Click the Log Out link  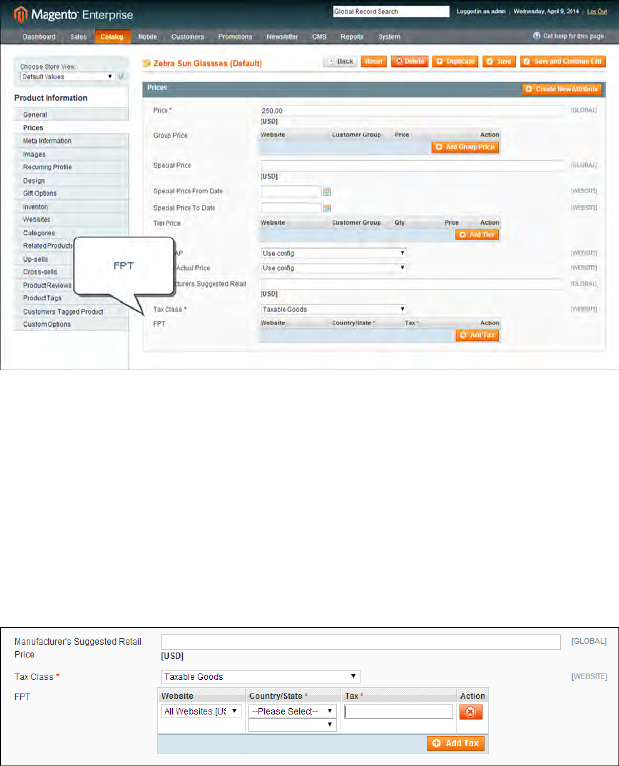point(597,11)
